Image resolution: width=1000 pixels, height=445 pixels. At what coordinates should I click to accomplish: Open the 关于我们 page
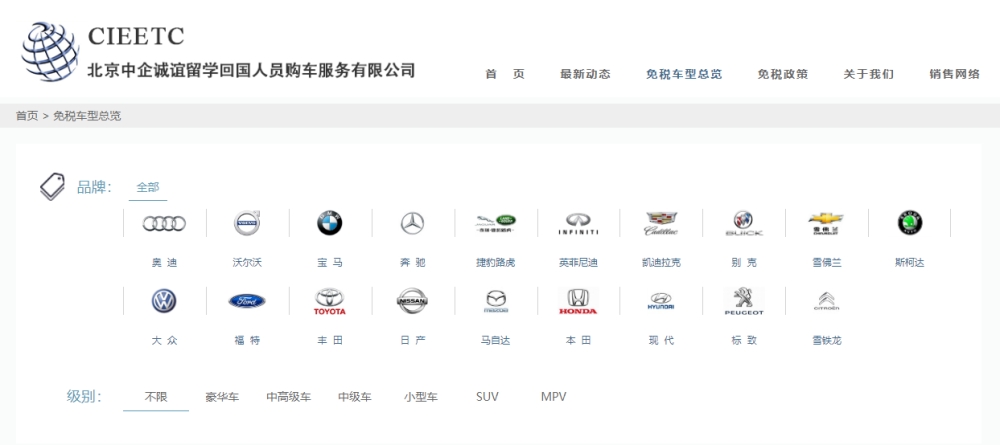coord(869,74)
